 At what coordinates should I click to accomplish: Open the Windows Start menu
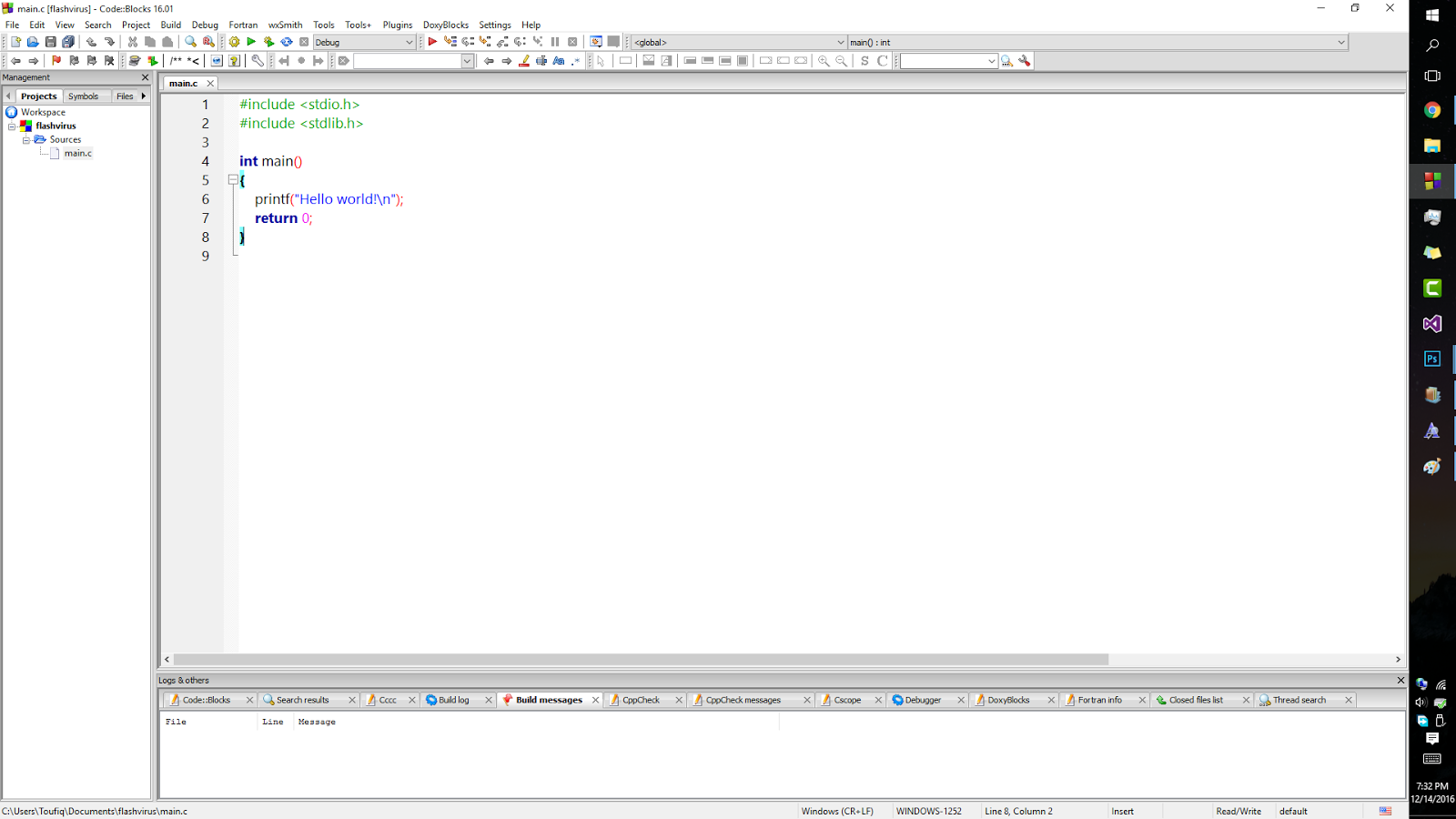point(1432,15)
